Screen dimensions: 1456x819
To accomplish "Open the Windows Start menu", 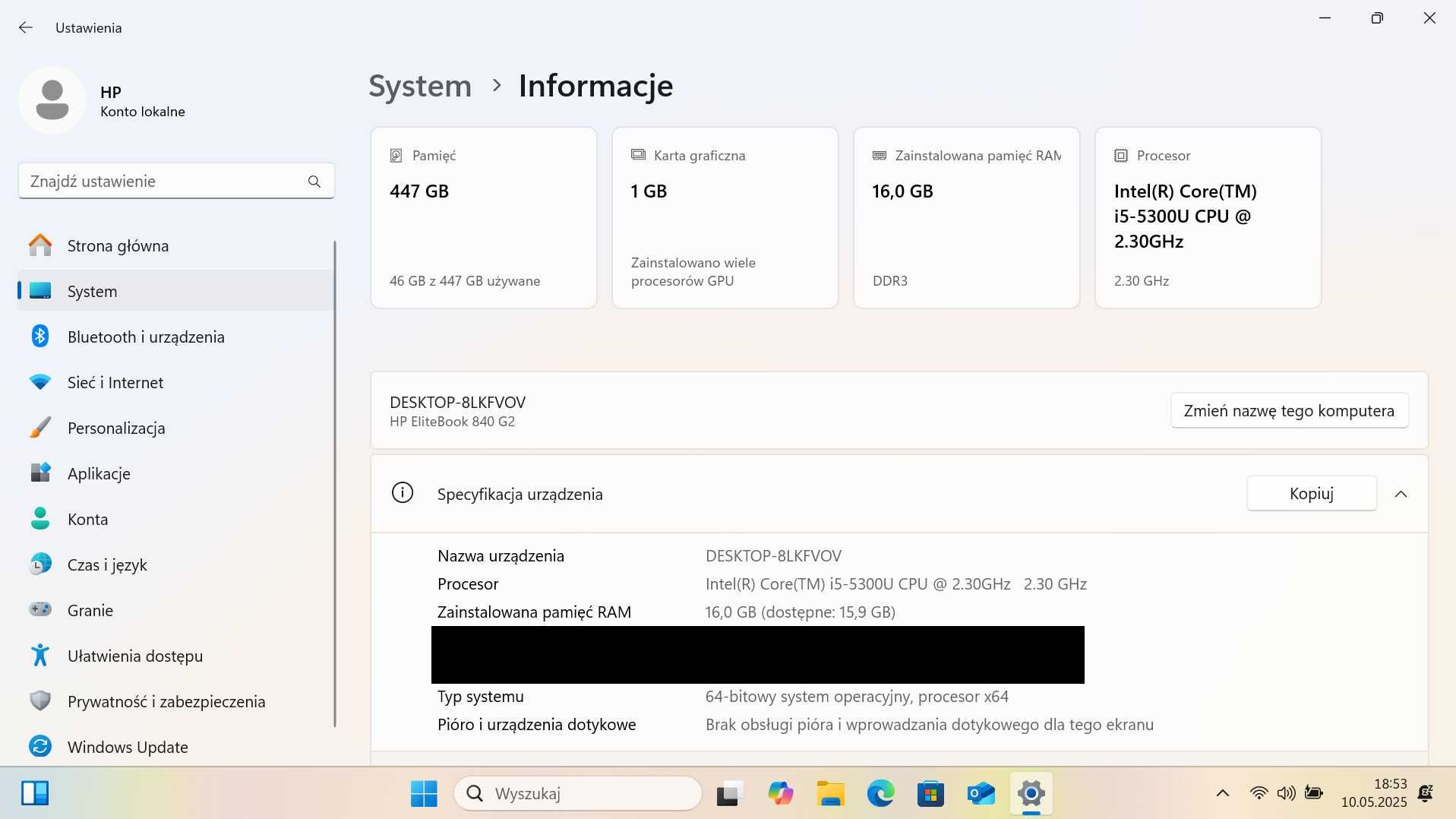I will click(x=424, y=794).
